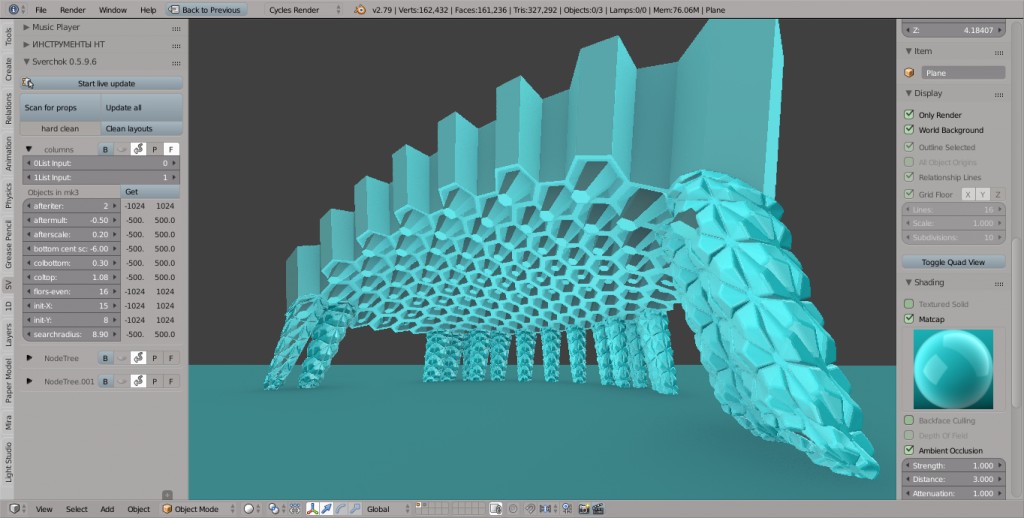
Task: Switch to the Grease Pencil sidebar tab
Action: point(9,243)
